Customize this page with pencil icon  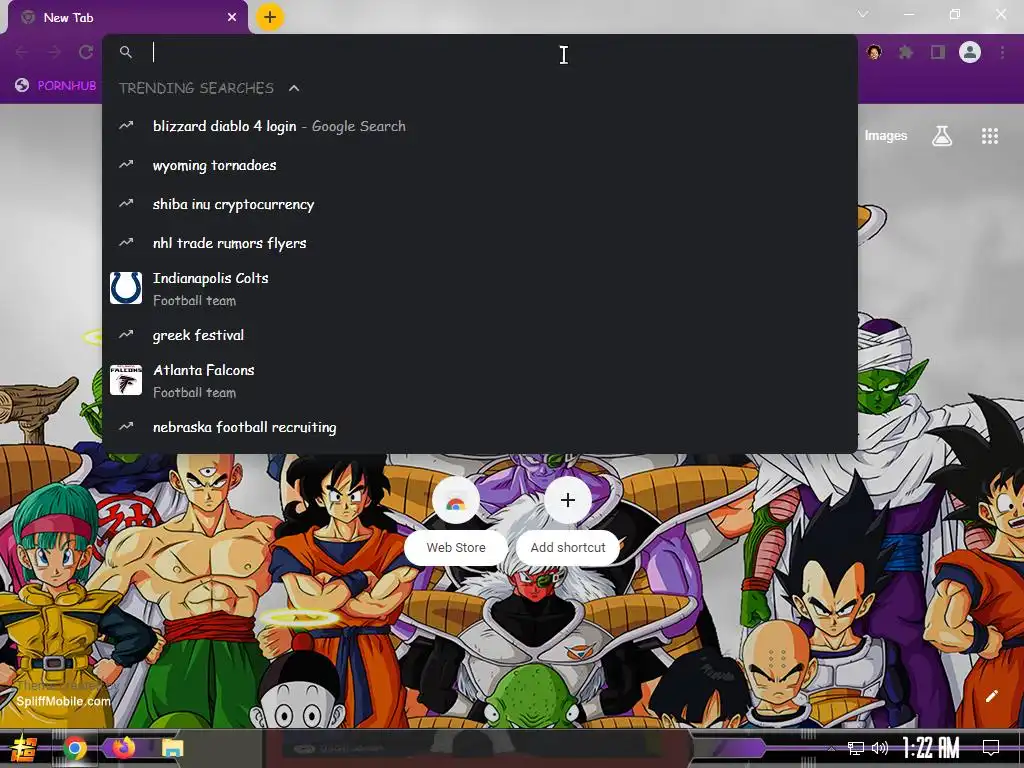pos(991,696)
